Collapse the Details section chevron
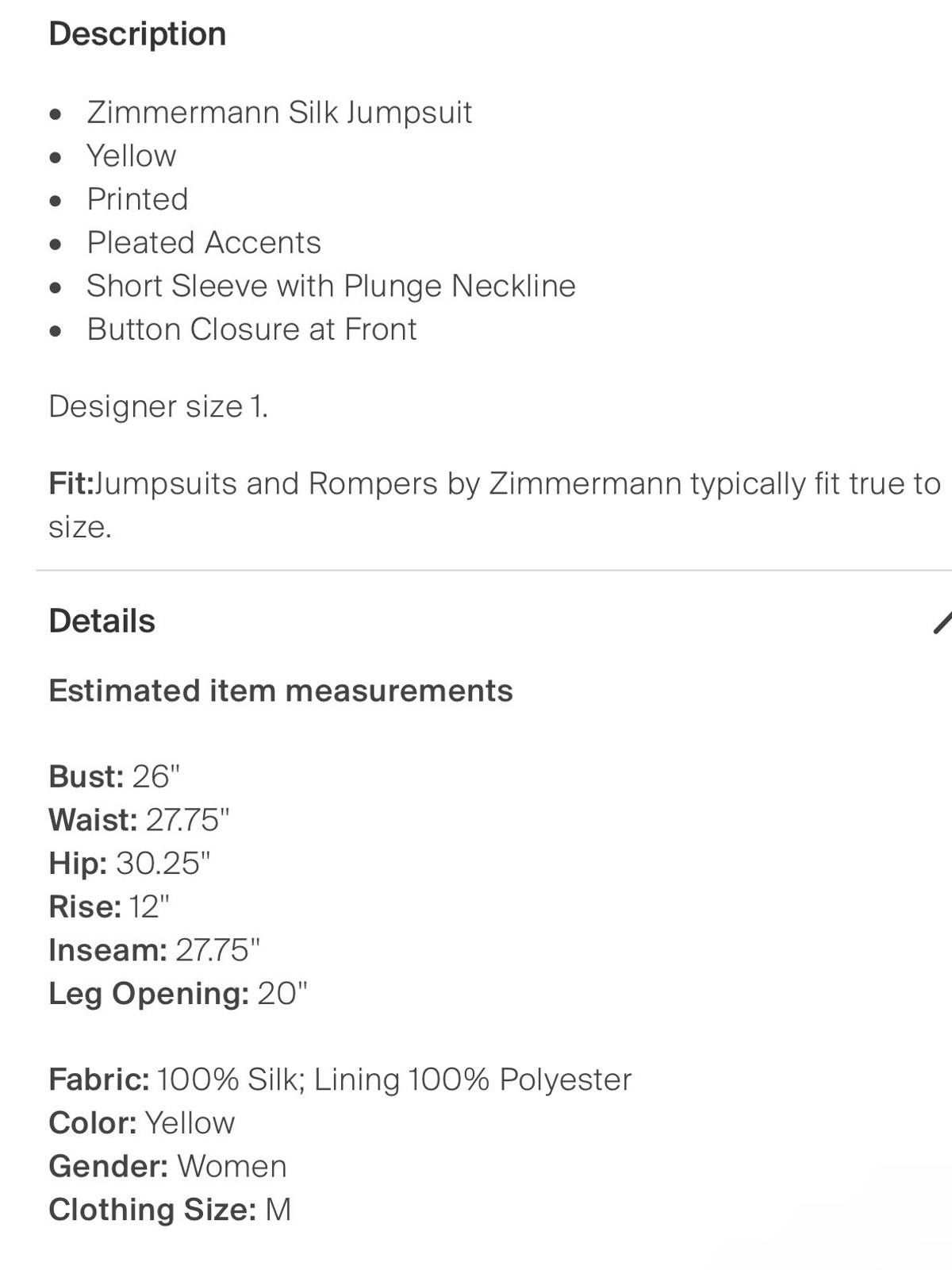This screenshot has width=952, height=1270. pyautogui.click(x=942, y=622)
